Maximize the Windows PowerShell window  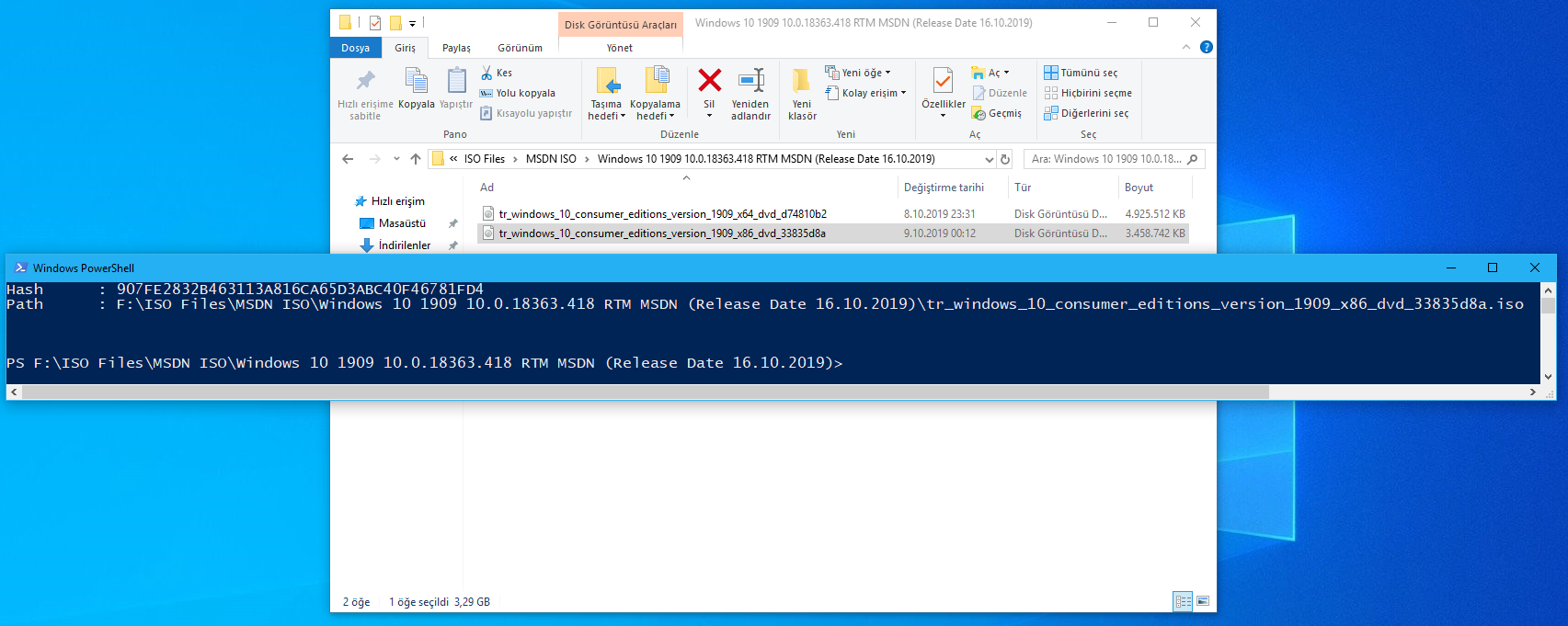(x=1493, y=267)
